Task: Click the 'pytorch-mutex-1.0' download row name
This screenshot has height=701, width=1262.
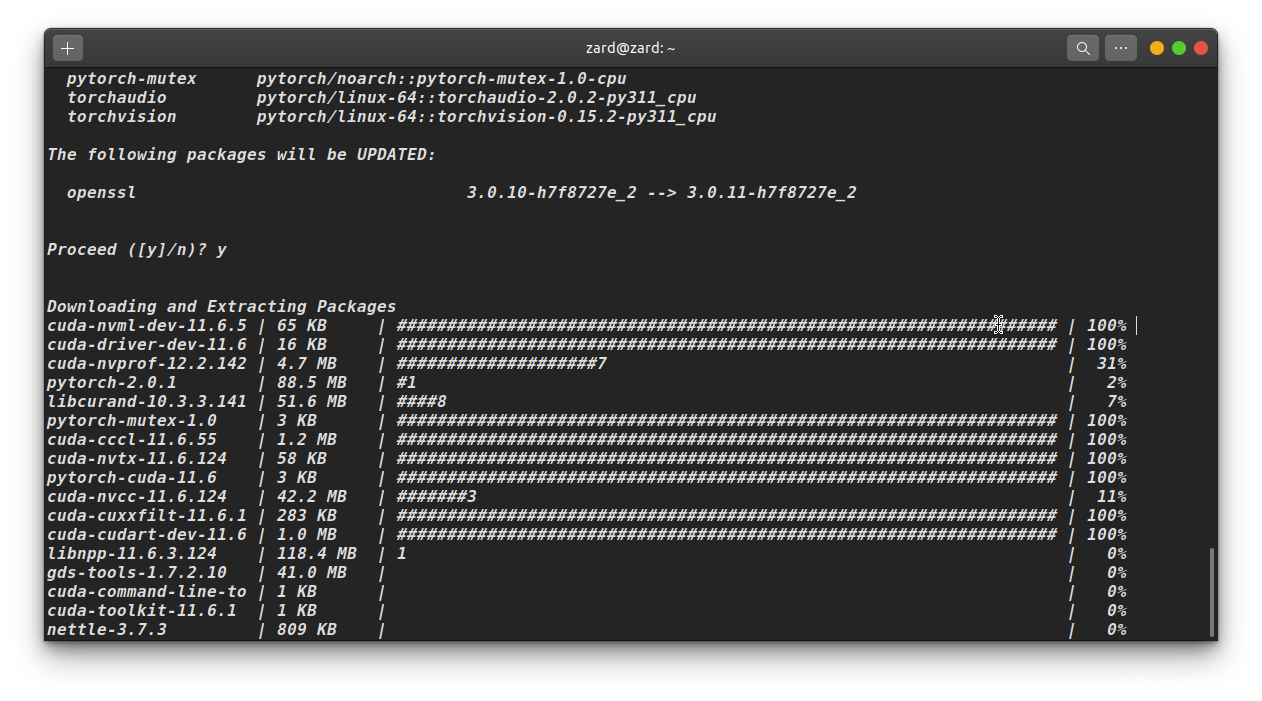Action: [132, 421]
